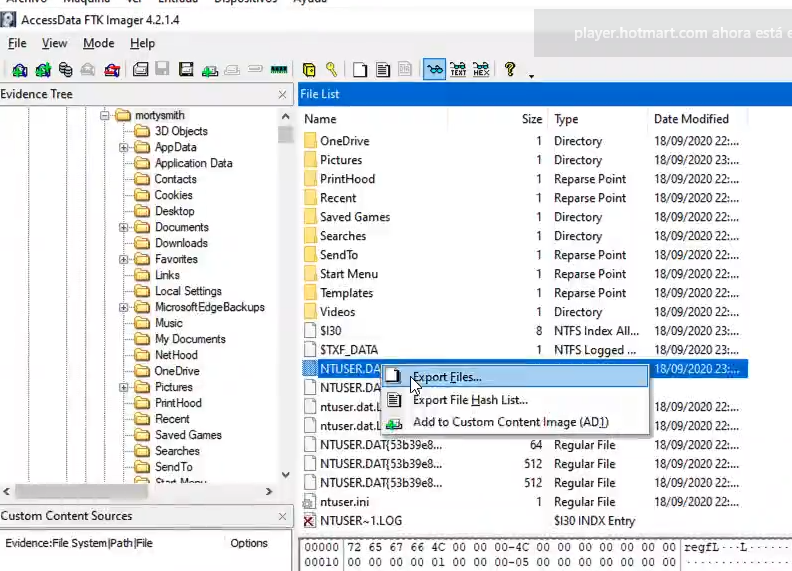Select Desktop folder in Evidence Tree
Screen dimensions: 792x571
pos(174,211)
